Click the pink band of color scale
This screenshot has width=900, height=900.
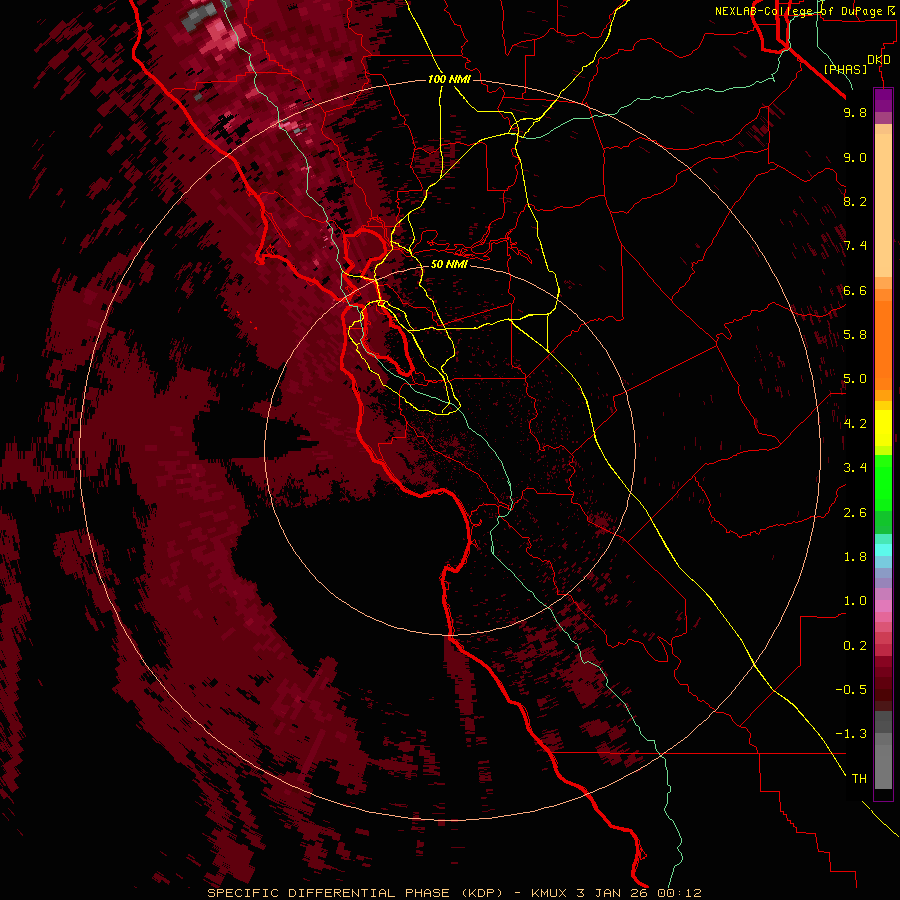883,606
